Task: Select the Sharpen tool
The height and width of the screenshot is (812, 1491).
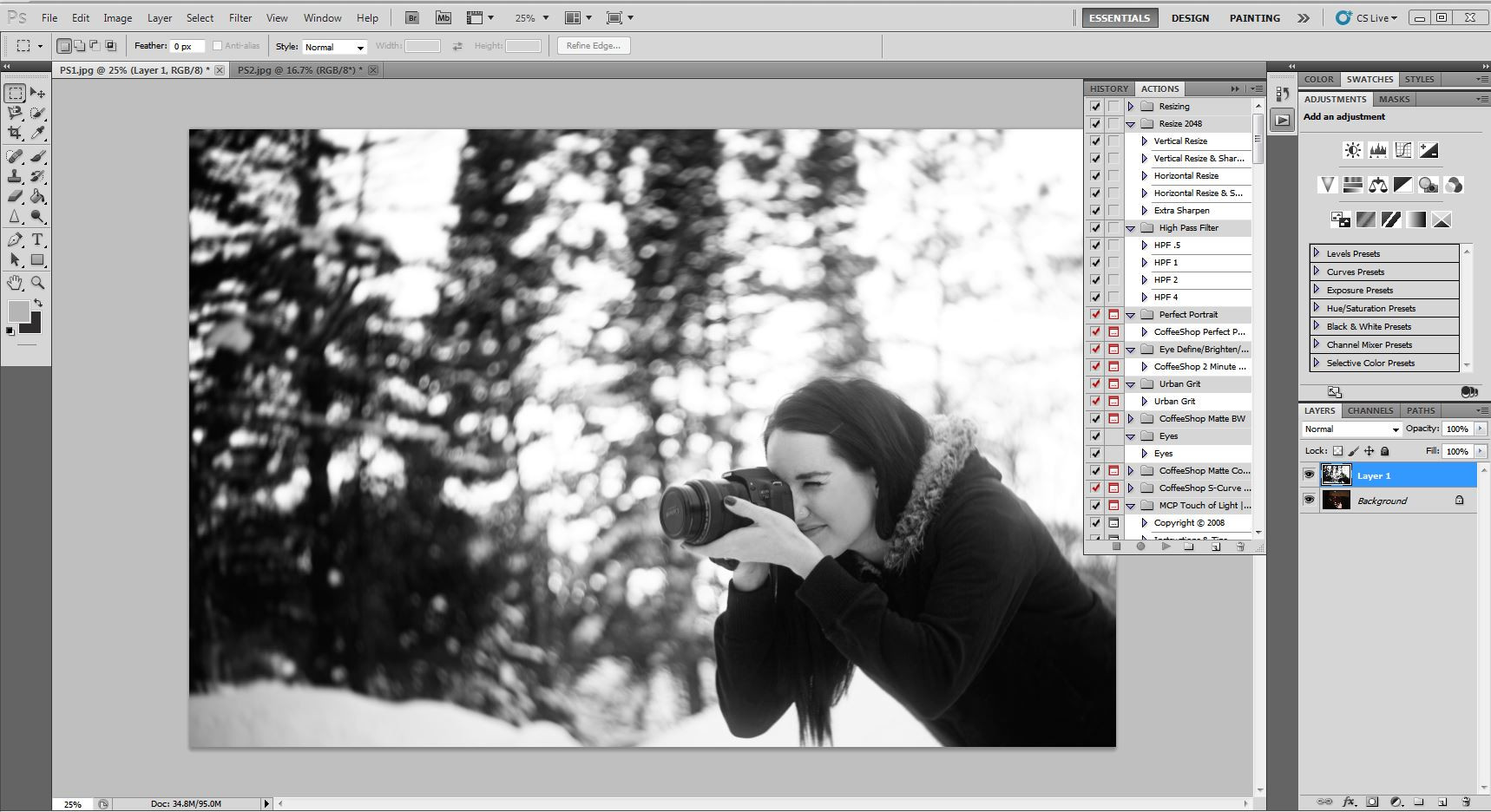Action: click(16, 216)
